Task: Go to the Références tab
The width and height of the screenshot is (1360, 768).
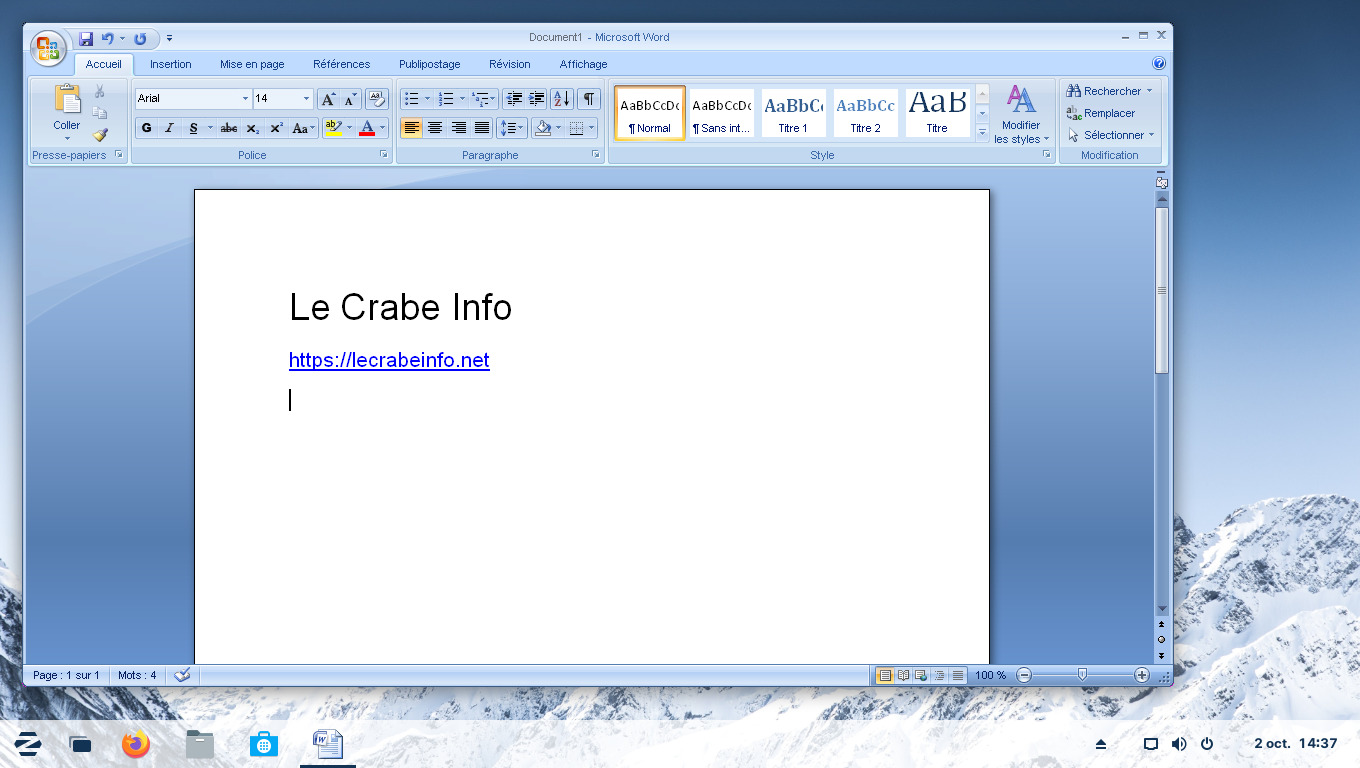Action: (341, 64)
